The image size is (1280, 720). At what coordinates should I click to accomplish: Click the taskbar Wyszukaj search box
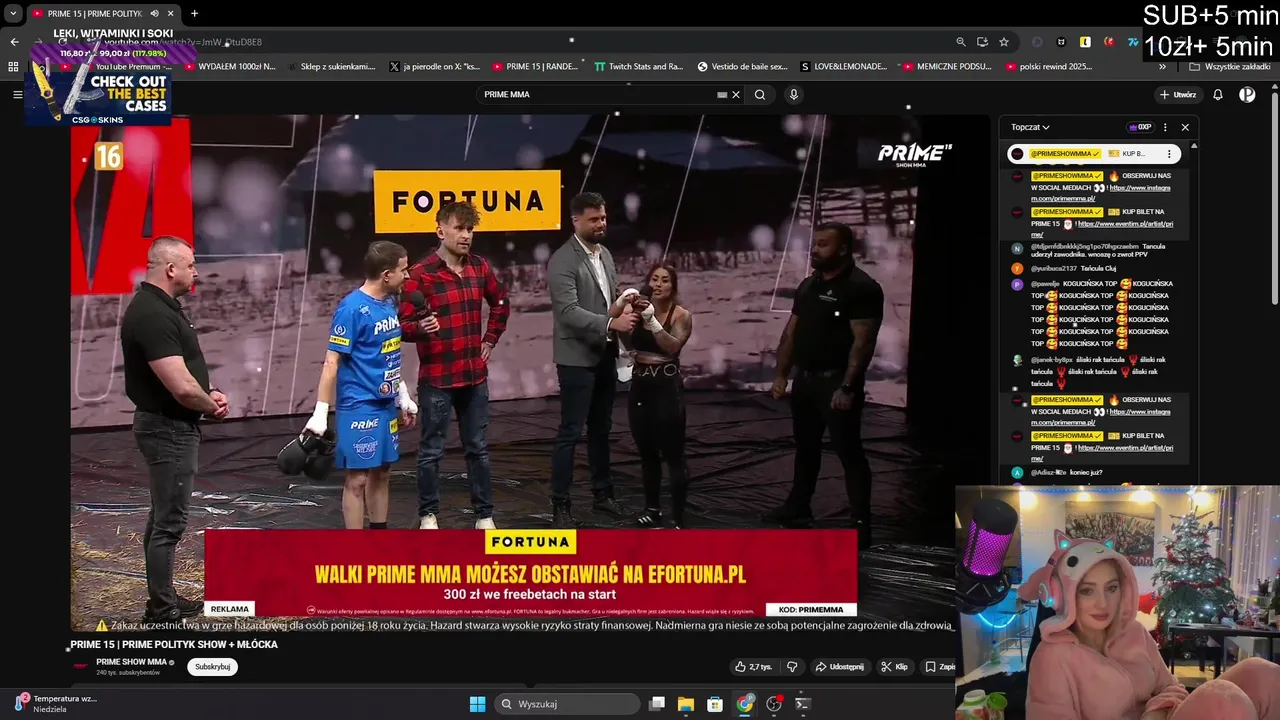pyautogui.click(x=567, y=704)
